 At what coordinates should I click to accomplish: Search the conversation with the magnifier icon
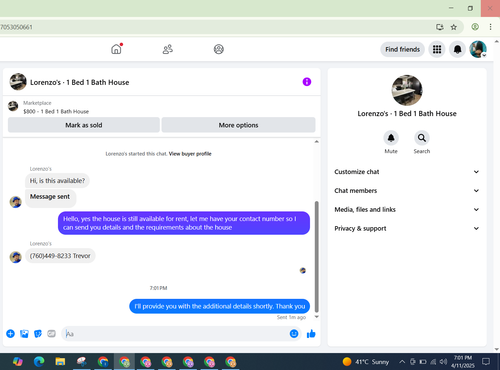coord(422,138)
